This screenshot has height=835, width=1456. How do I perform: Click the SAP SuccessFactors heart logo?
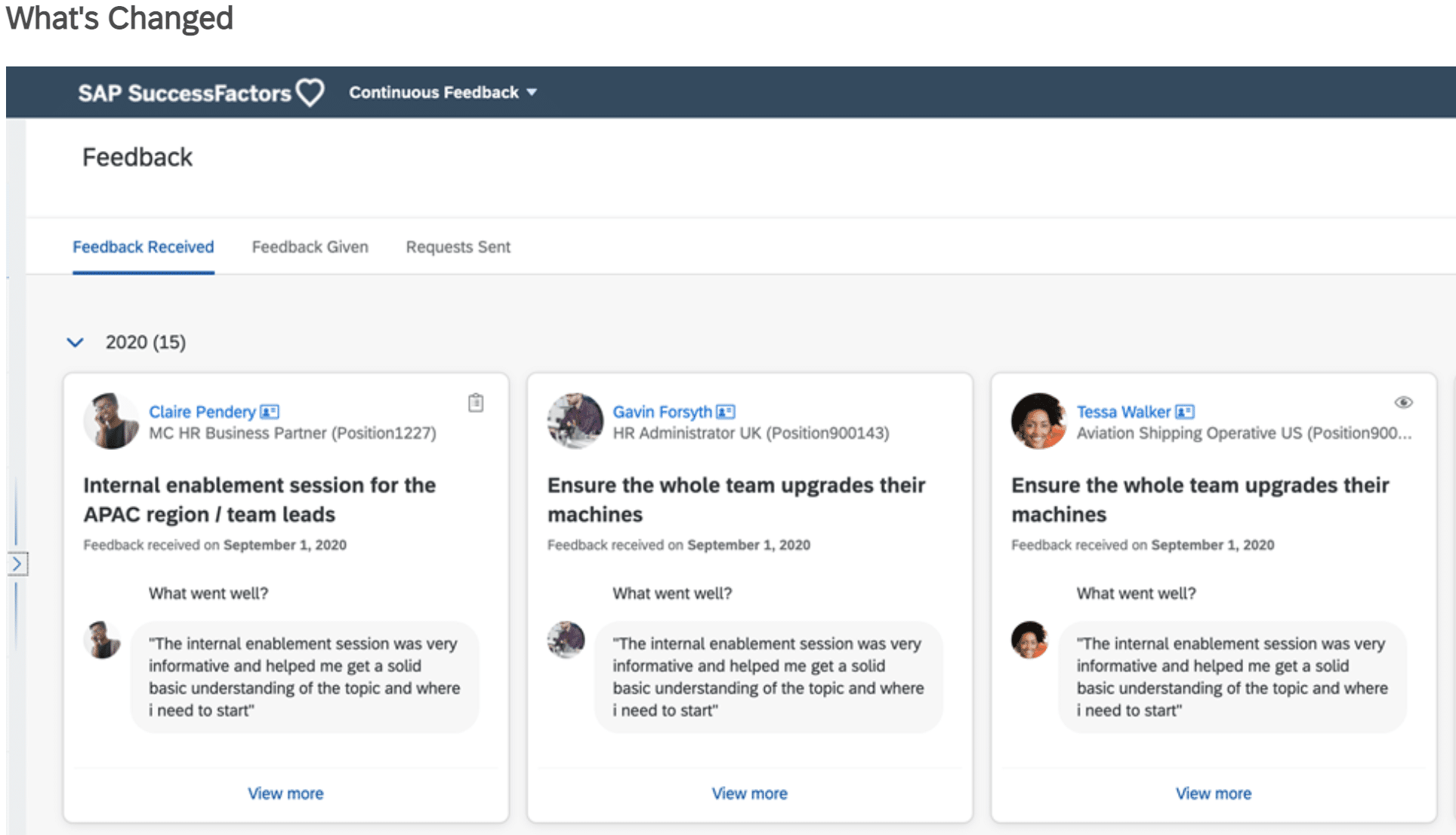(x=311, y=91)
